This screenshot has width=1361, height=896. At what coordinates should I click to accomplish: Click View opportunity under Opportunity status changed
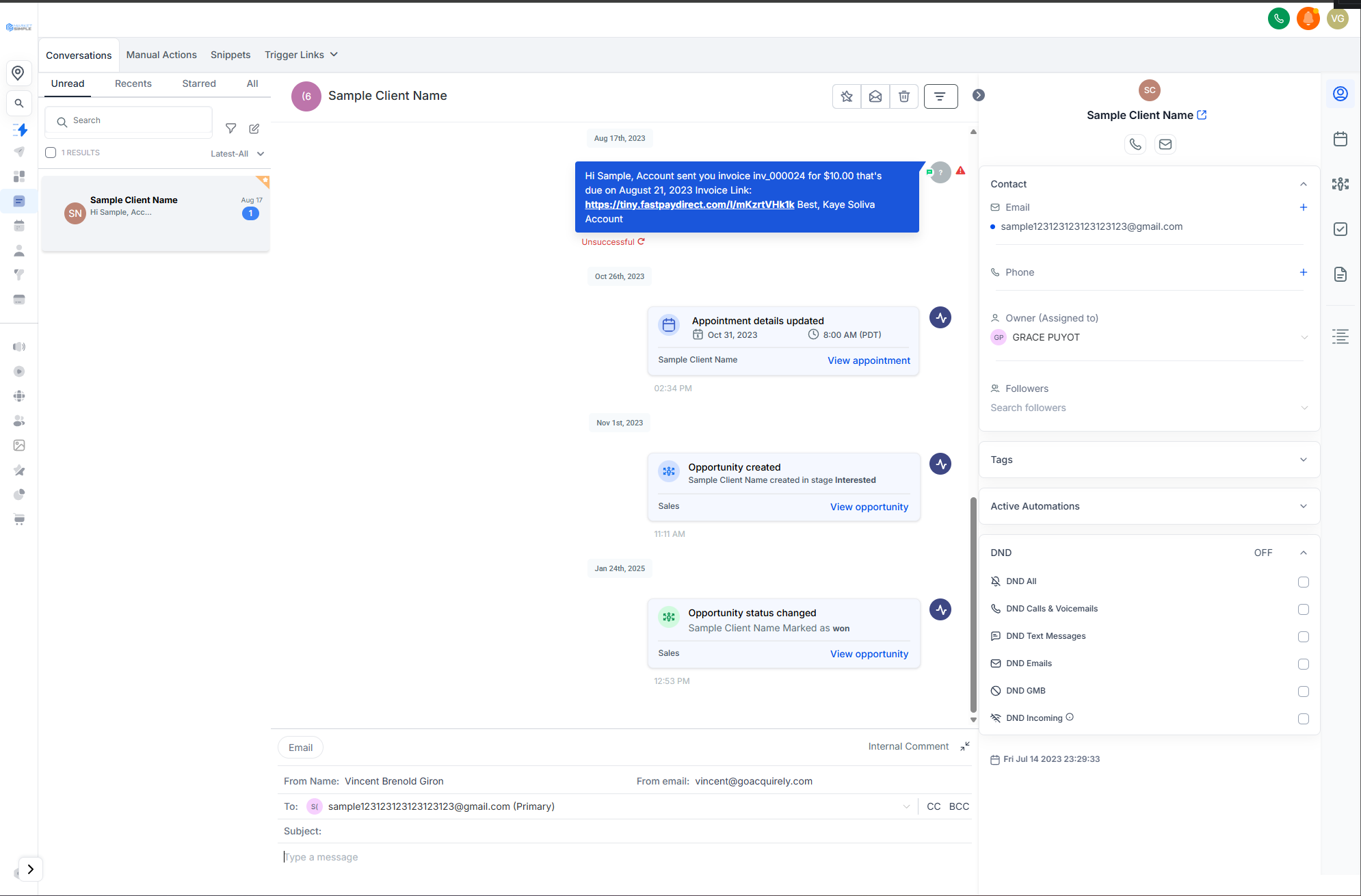869,654
